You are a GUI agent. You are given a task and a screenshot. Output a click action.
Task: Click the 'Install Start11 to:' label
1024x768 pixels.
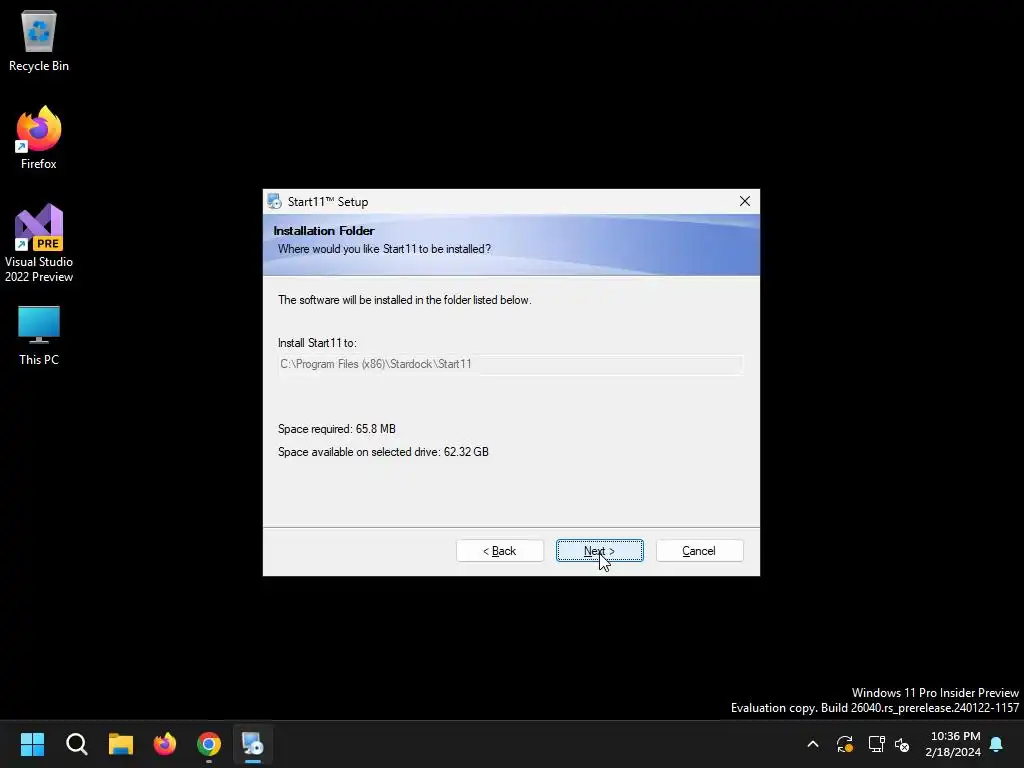317,343
